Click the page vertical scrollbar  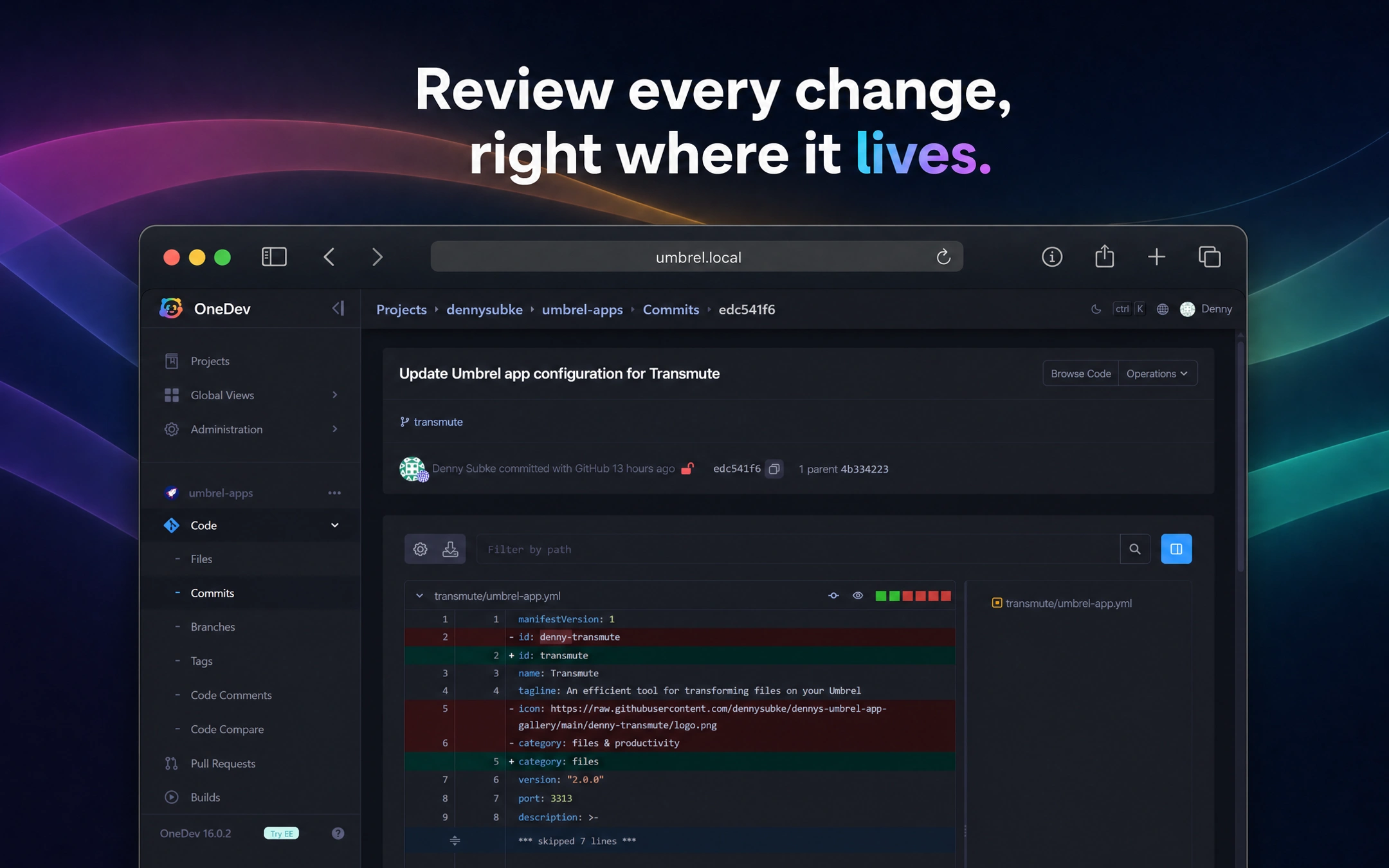pyautogui.click(x=1240, y=457)
